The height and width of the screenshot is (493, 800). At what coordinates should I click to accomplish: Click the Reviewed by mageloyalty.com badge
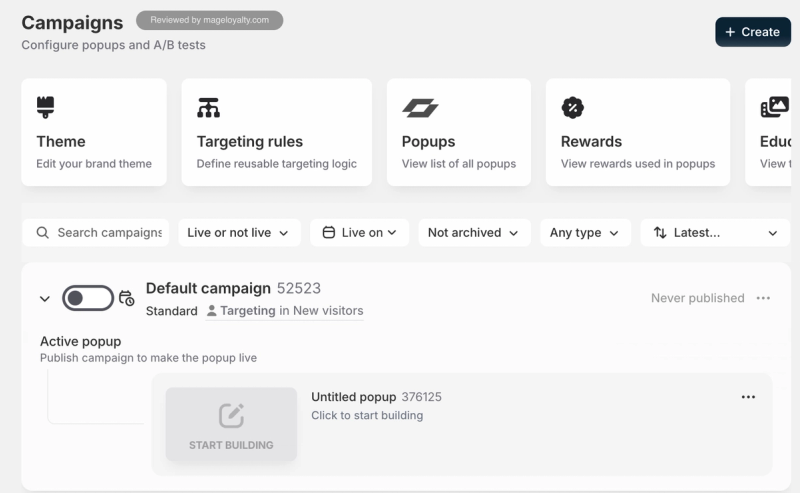(x=209, y=20)
